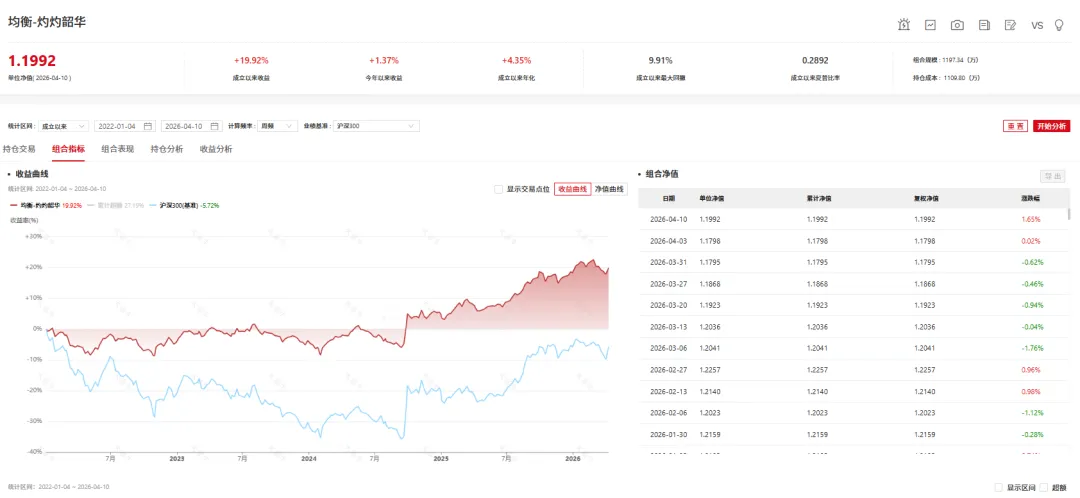This screenshot has height=498, width=1080.
Task: Click the -1.76% change value
Action: point(1031,349)
